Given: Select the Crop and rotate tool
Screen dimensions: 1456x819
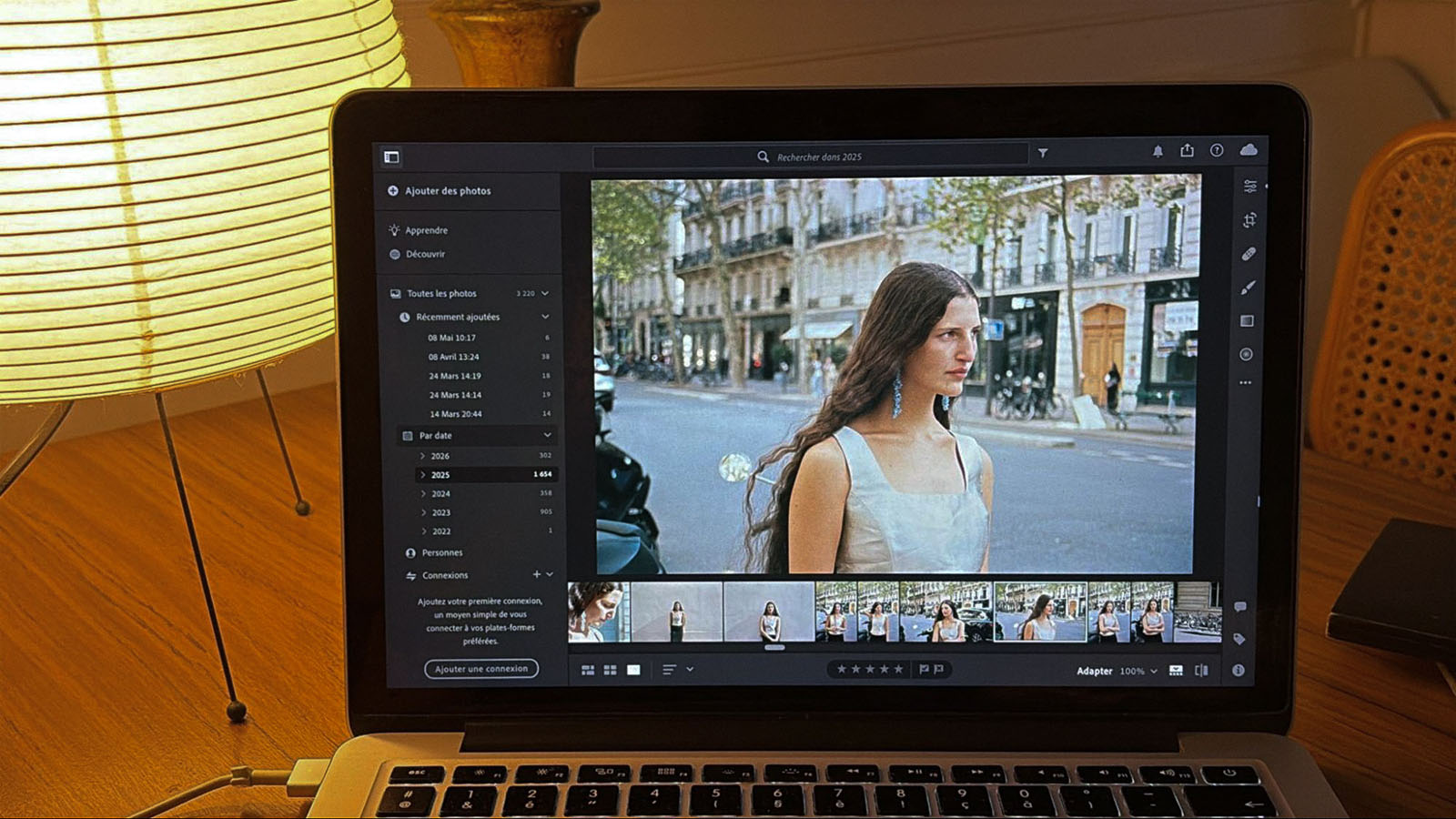Looking at the screenshot, I should [1249, 219].
